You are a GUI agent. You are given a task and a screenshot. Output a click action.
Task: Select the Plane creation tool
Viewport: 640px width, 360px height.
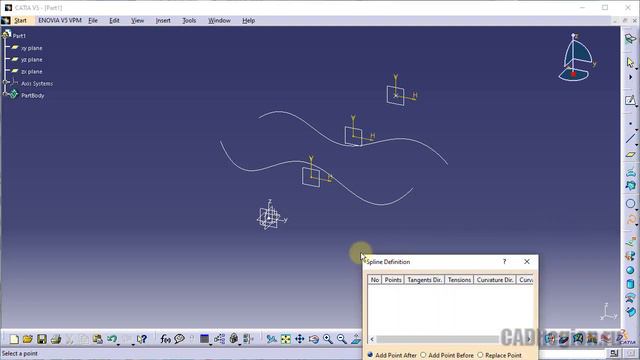[630, 155]
